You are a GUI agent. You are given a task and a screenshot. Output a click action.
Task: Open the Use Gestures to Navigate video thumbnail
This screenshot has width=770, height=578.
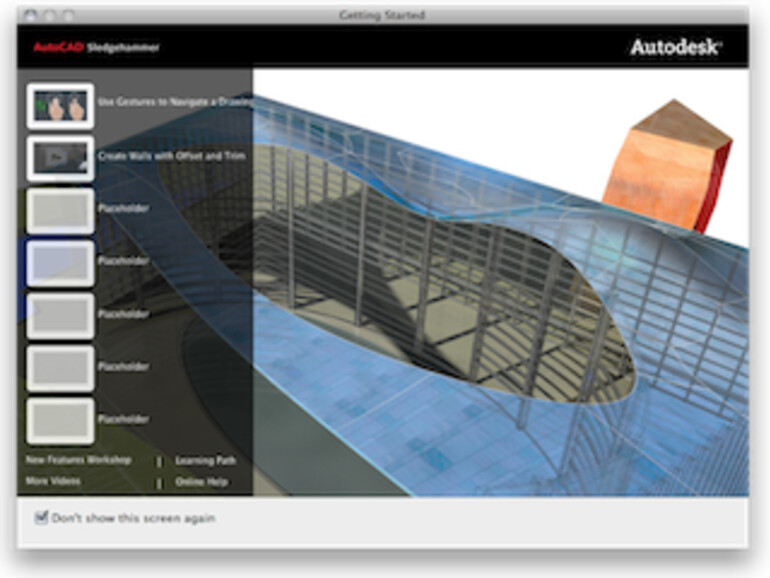point(60,106)
